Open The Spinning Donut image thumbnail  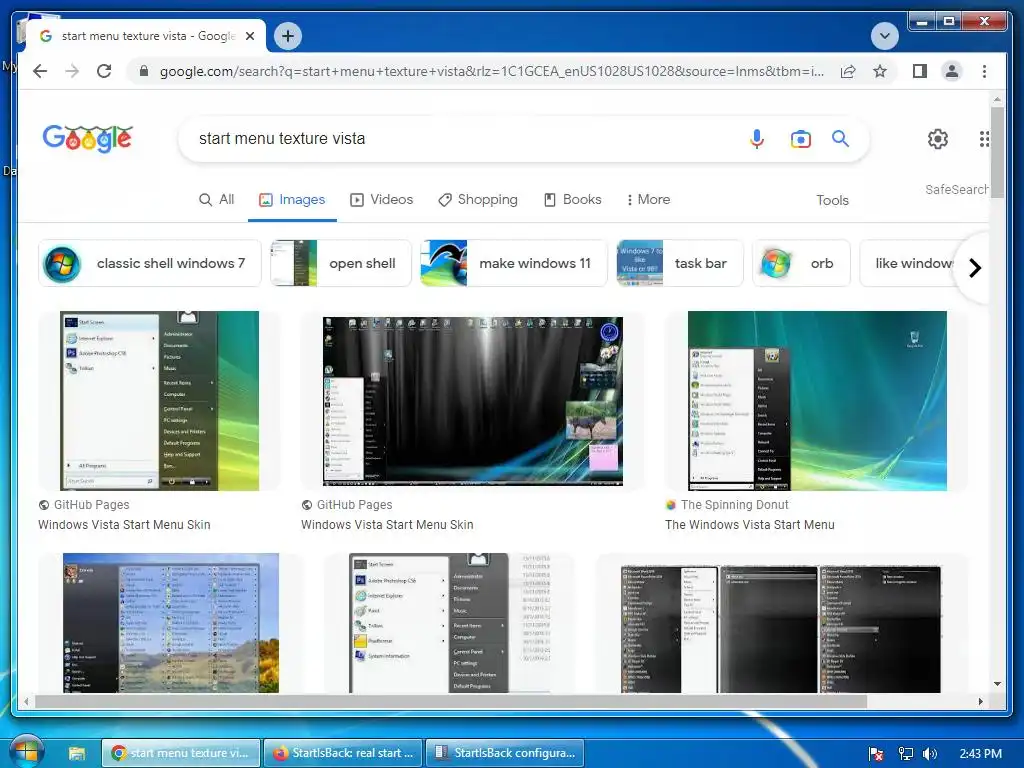817,401
